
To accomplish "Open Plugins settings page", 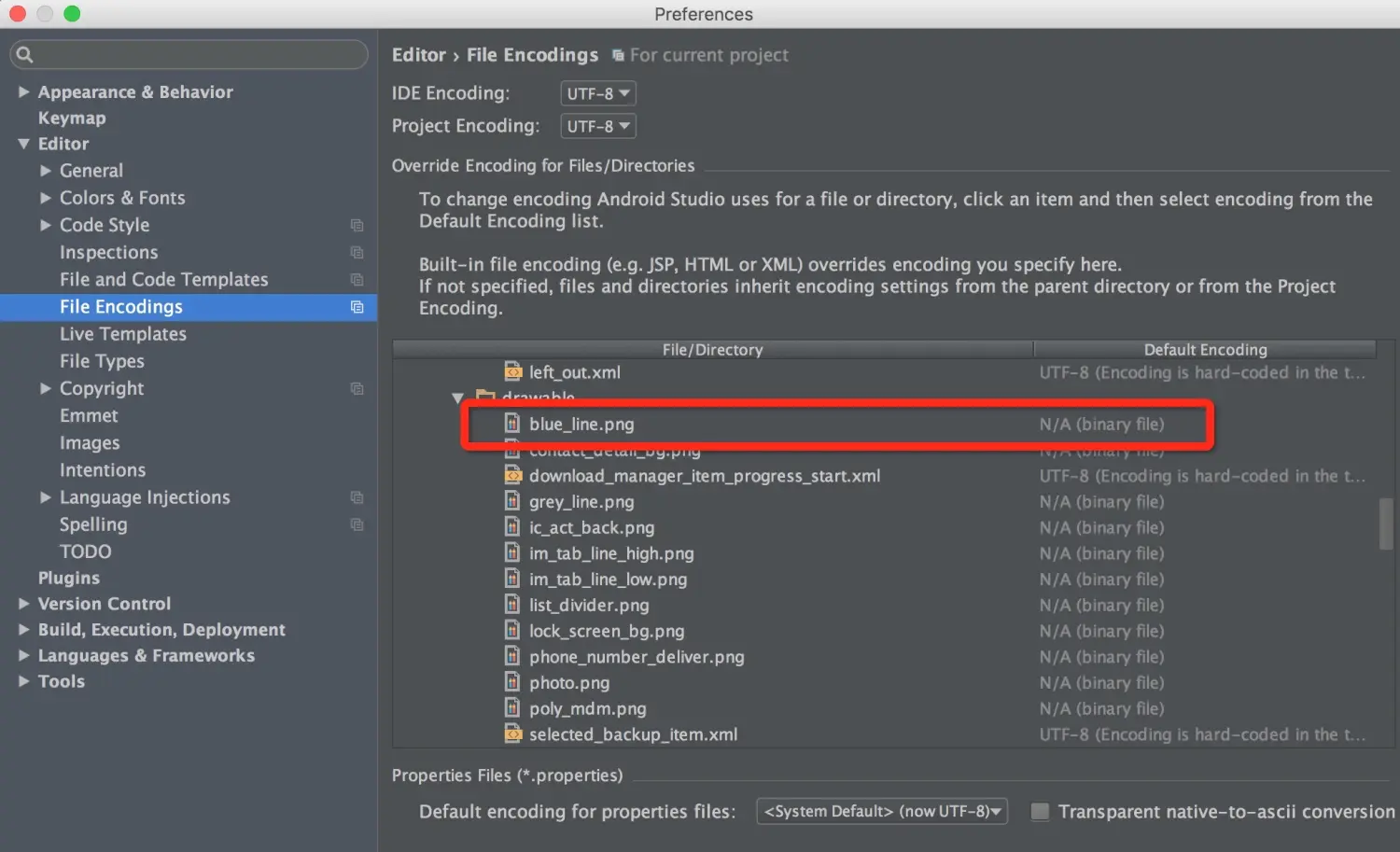I will point(68,578).
